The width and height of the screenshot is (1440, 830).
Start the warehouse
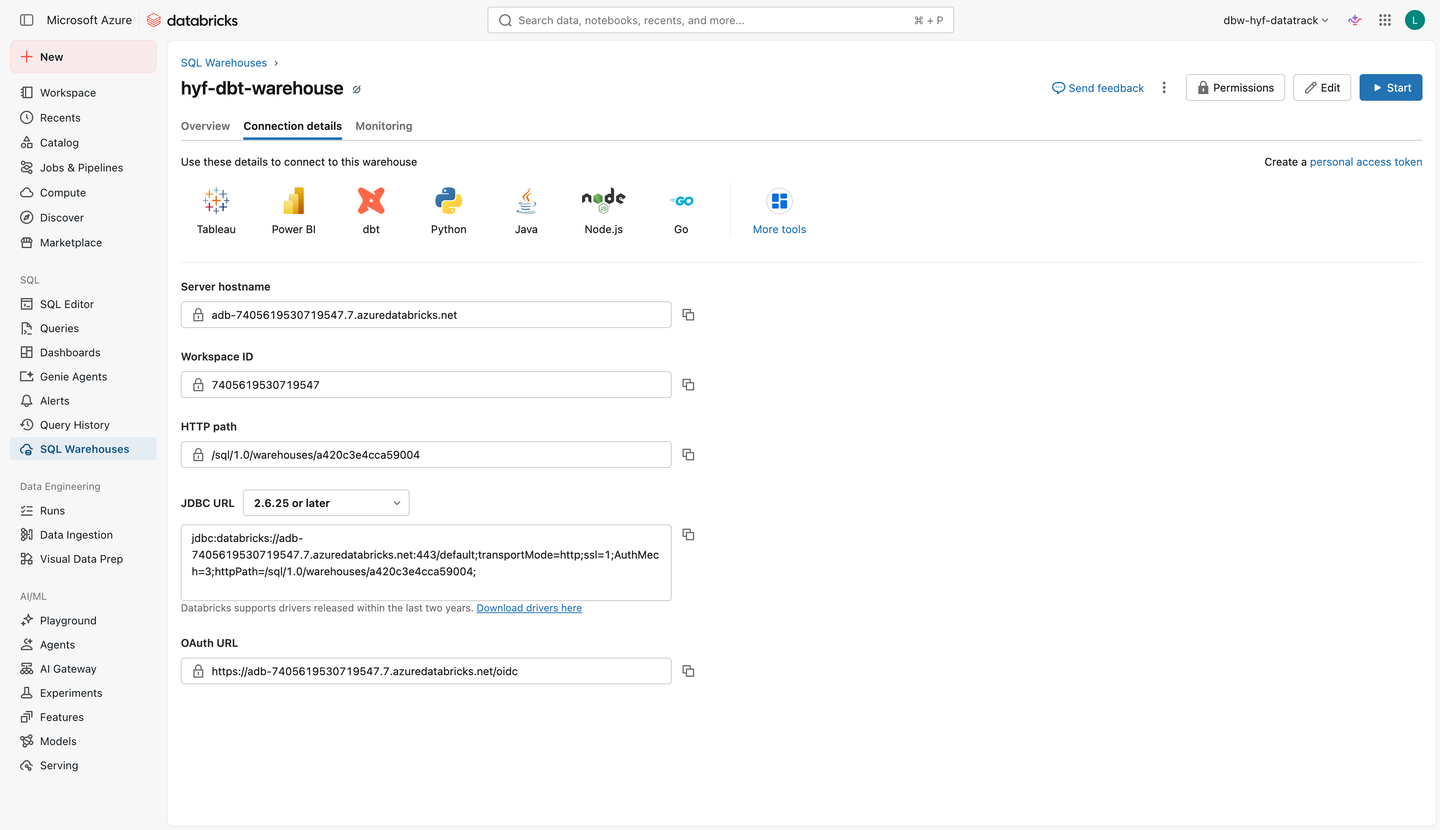(x=1390, y=88)
